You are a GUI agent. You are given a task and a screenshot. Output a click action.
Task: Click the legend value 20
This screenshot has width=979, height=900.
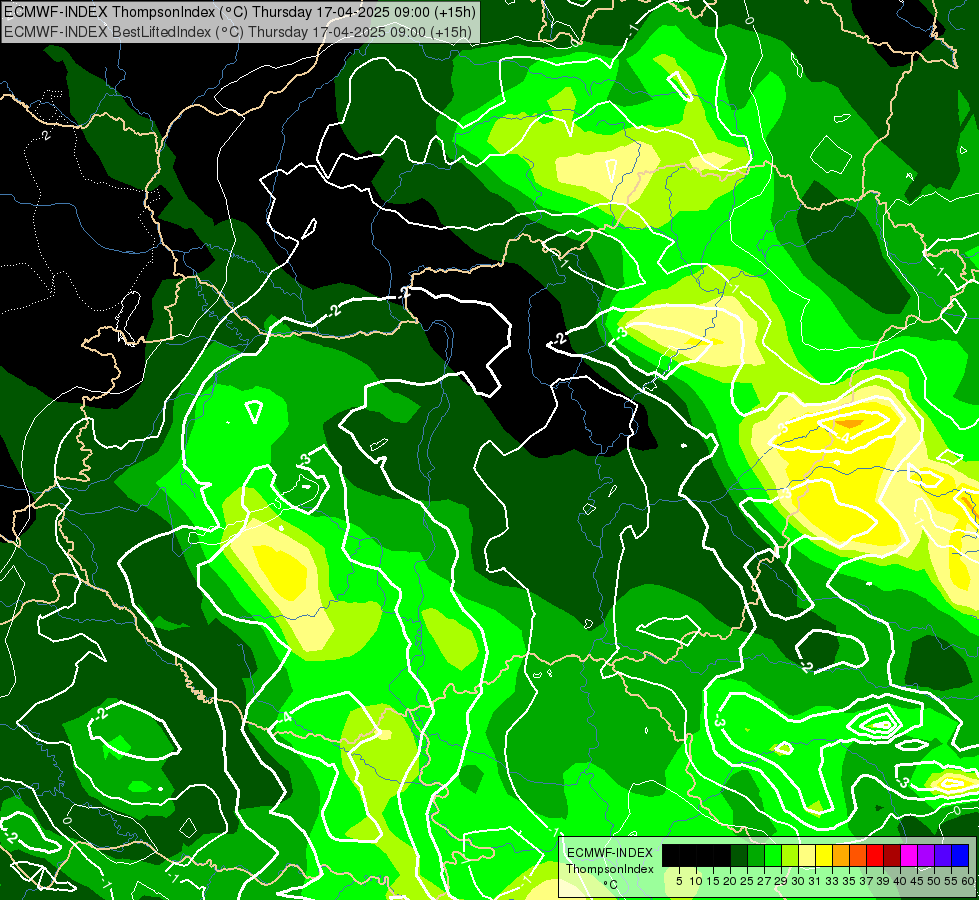pos(731,881)
